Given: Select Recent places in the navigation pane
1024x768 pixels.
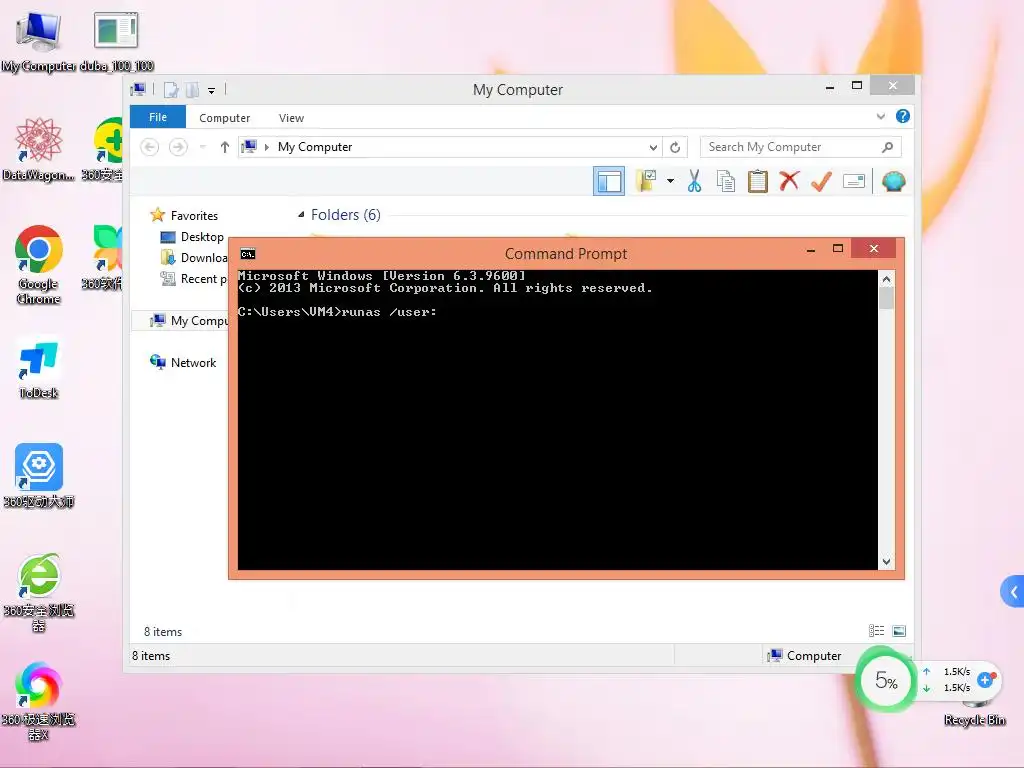Looking at the screenshot, I should pyautogui.click(x=195, y=278).
